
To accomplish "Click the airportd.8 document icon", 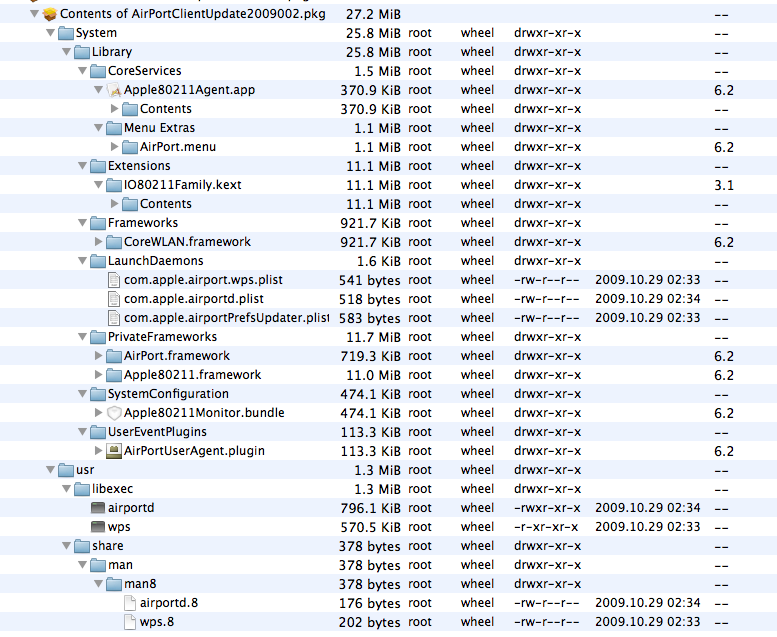I will point(130,603).
